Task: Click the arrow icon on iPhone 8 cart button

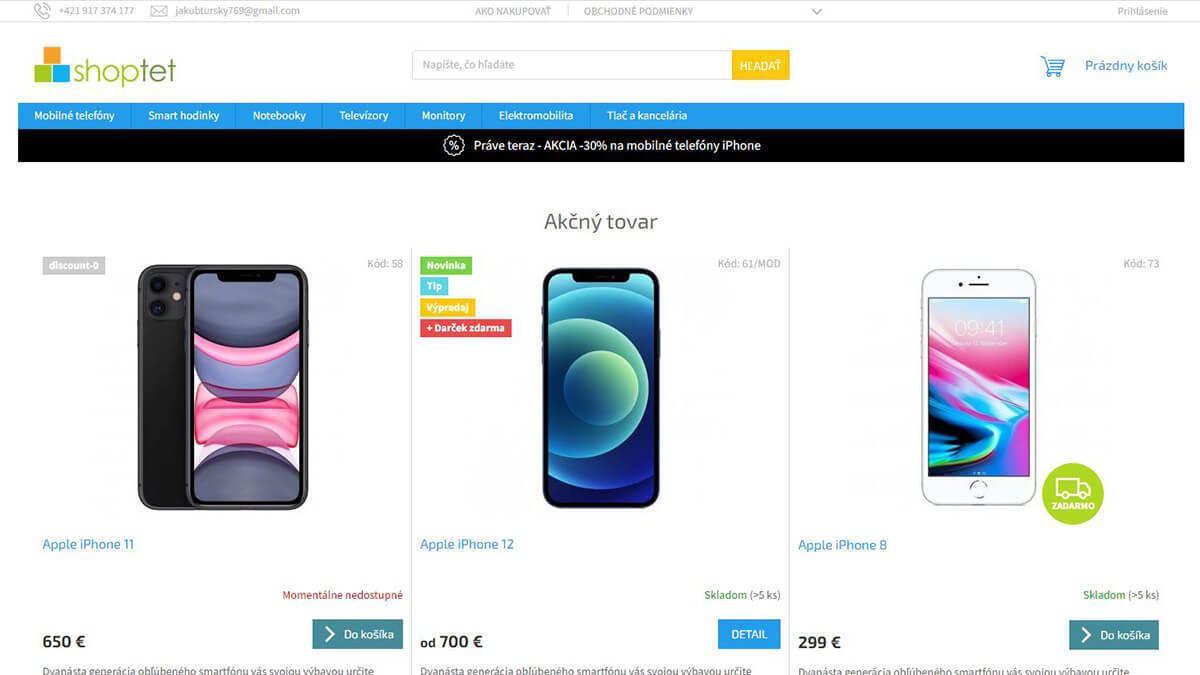Action: 1086,635
